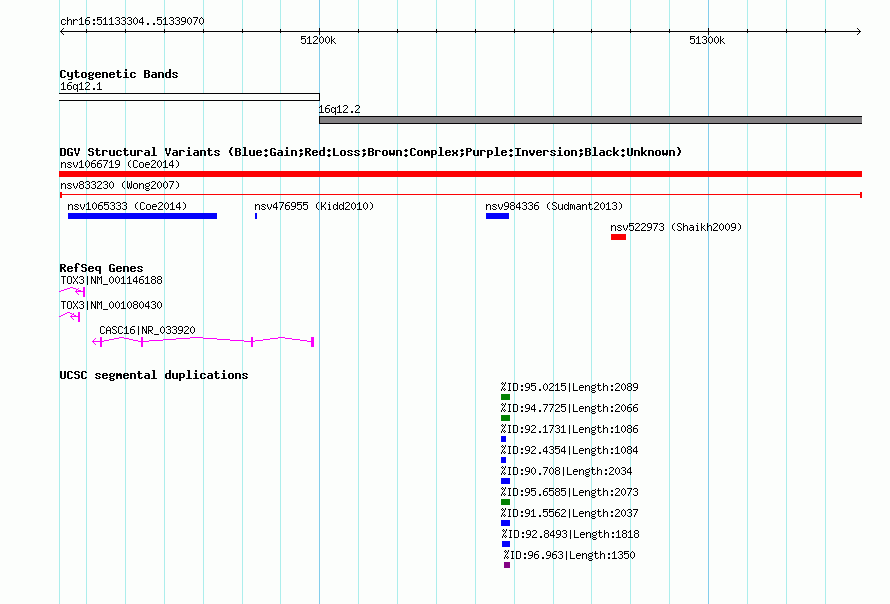Screen dimensions: 890x604
Task: Select the %ID:92.8493|Length:1818 label
Action: (x=570, y=534)
